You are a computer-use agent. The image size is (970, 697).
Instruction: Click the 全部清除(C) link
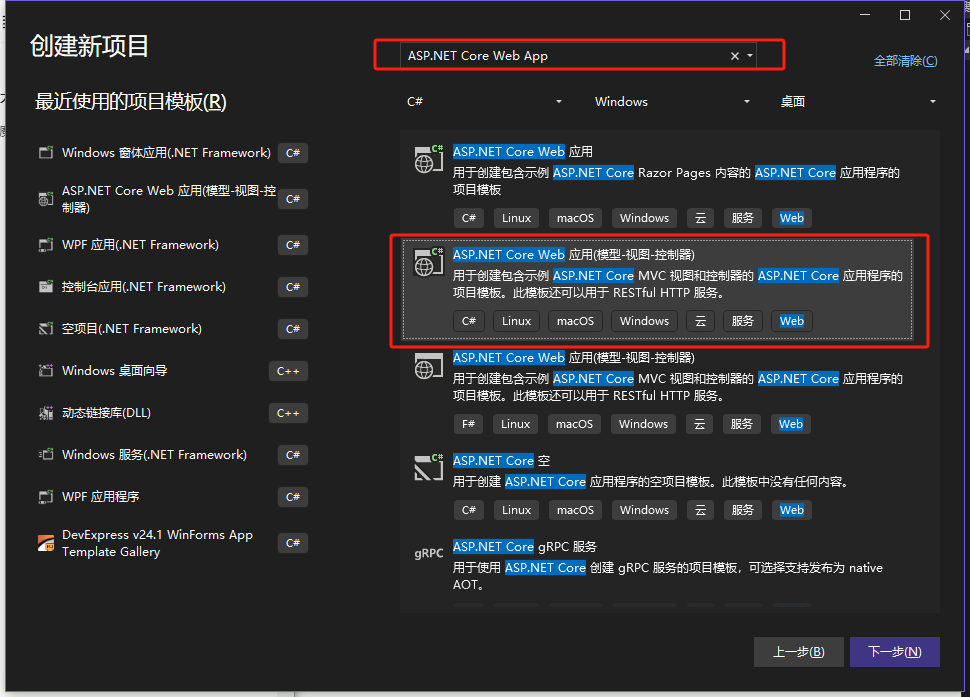[x=906, y=61]
